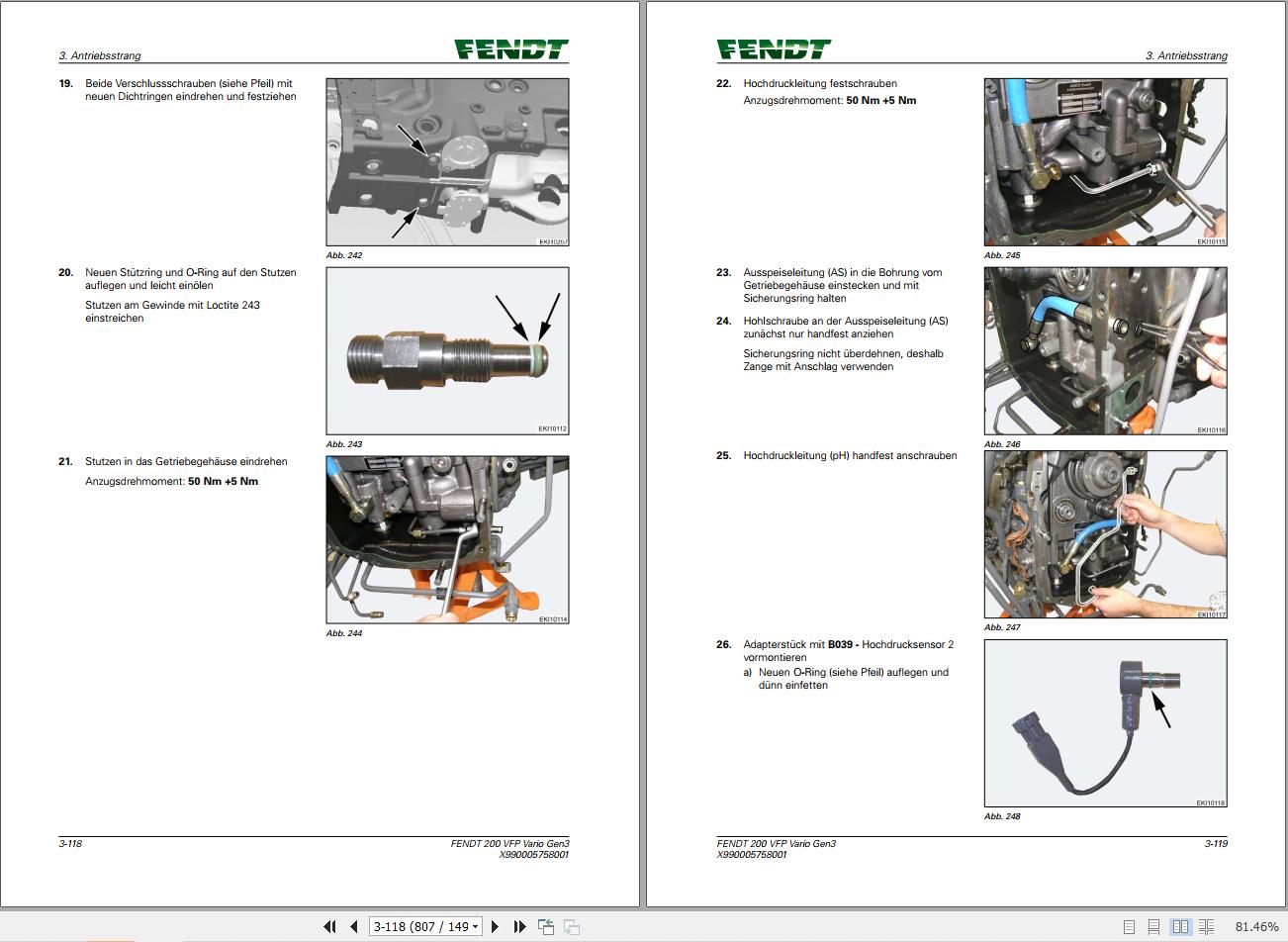The image size is (1288, 942).
Task: Enable the facing pages layout
Action: 1180,926
